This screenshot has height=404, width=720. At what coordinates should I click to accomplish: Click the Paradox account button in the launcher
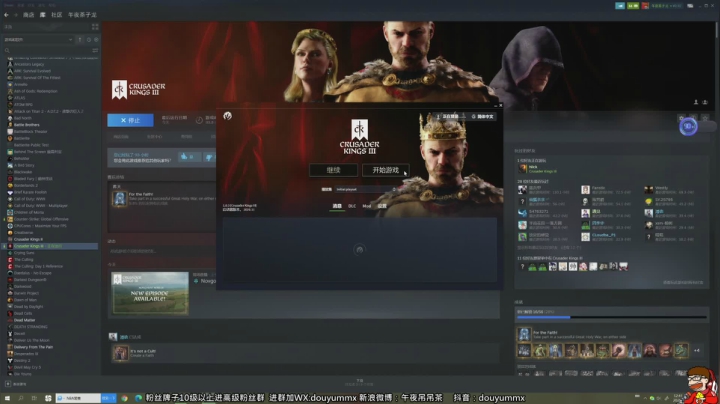[x=448, y=117]
